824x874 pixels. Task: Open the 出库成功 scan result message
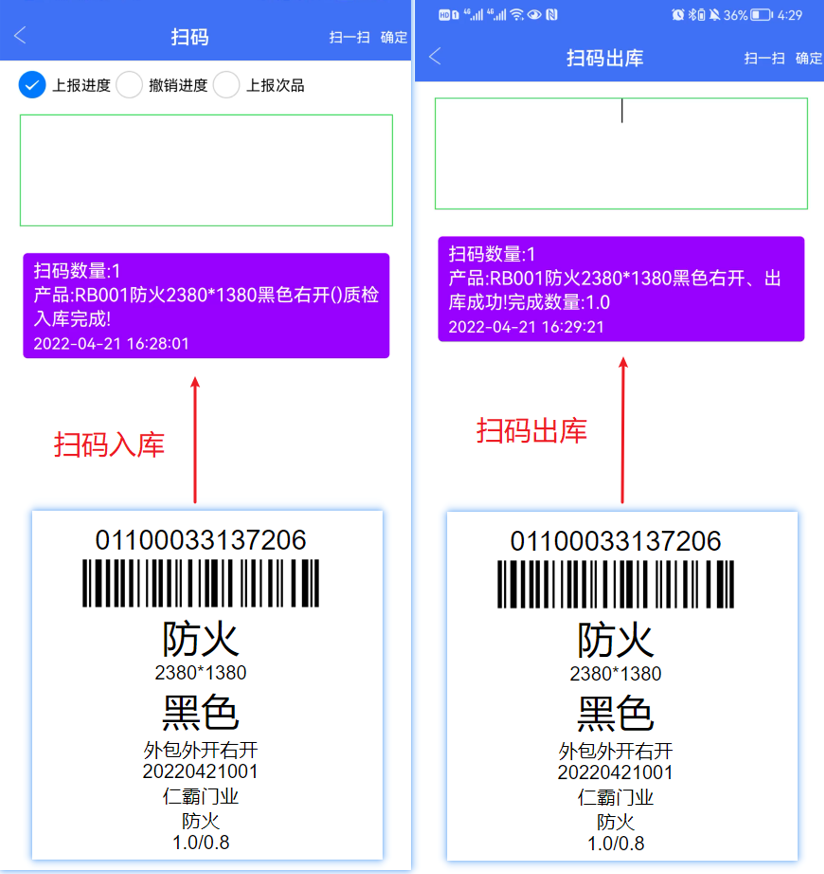click(621, 289)
